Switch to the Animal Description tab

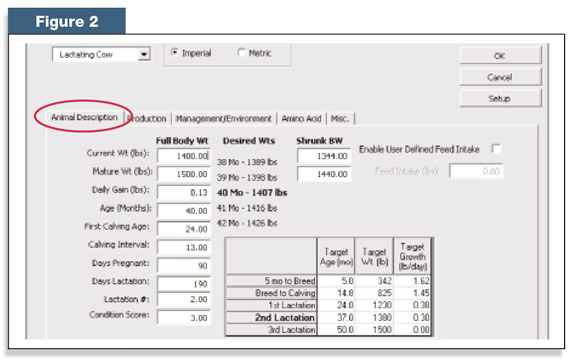[84, 117]
